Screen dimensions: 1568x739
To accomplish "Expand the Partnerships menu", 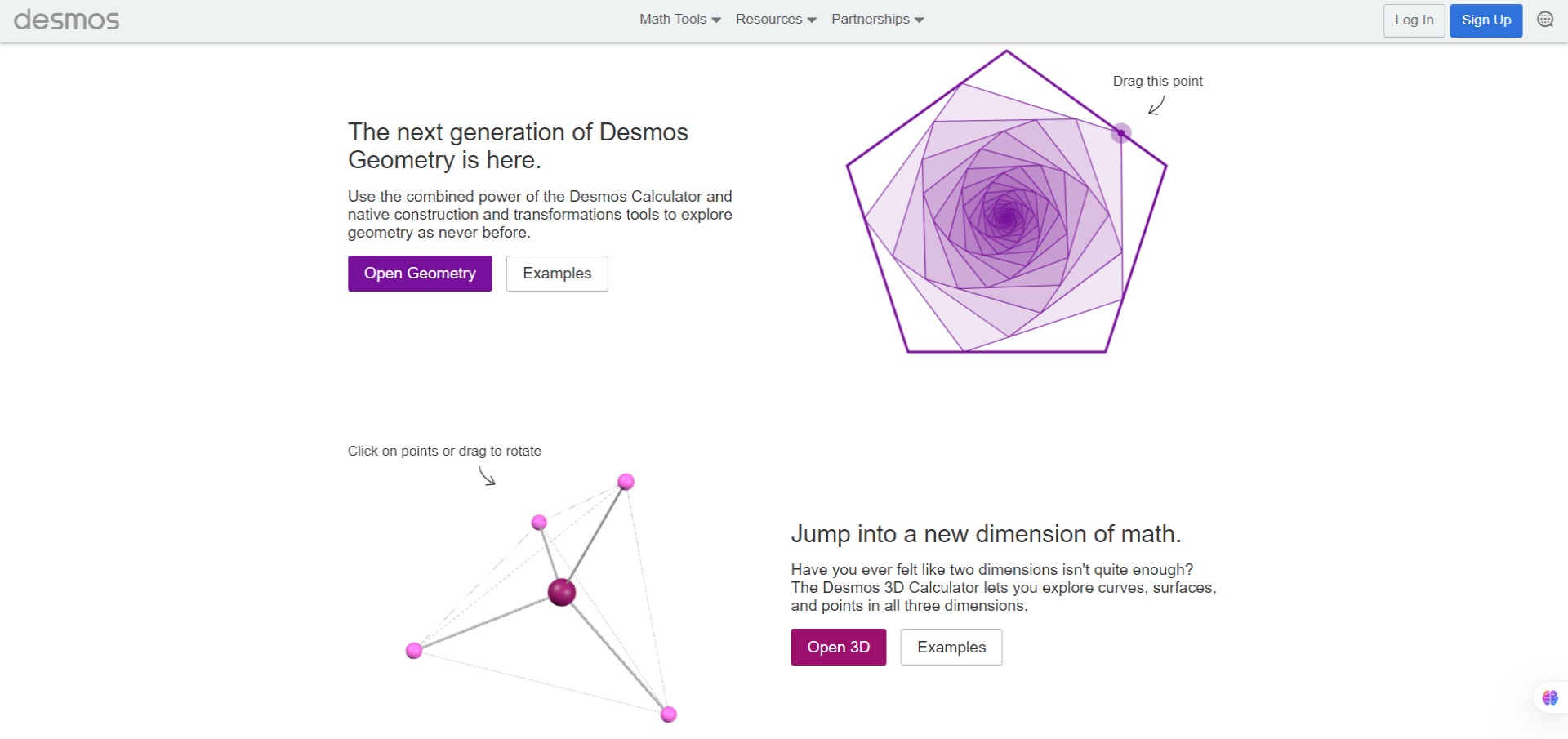I will point(877,20).
